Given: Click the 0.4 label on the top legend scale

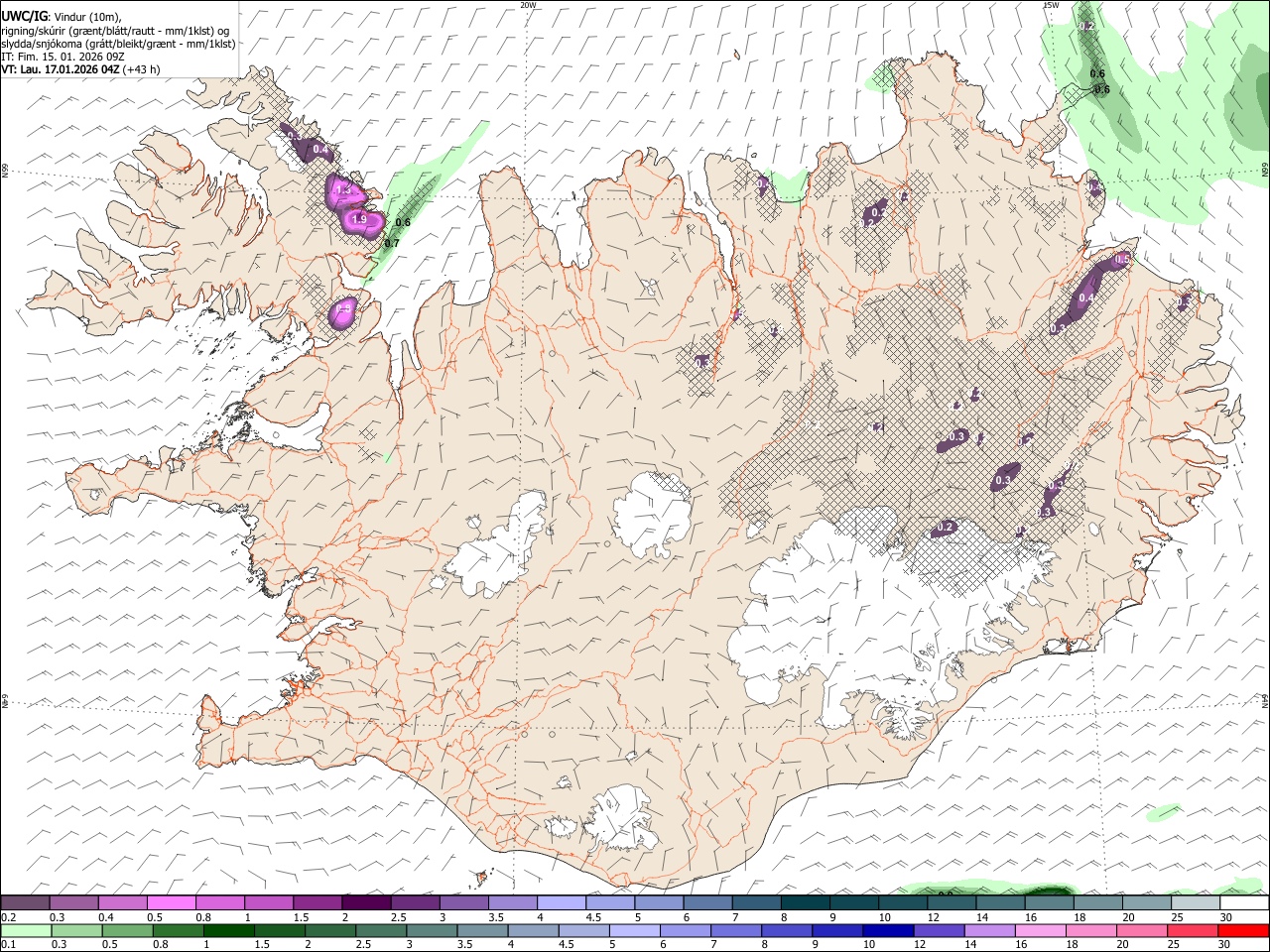Looking at the screenshot, I should pos(106,917).
